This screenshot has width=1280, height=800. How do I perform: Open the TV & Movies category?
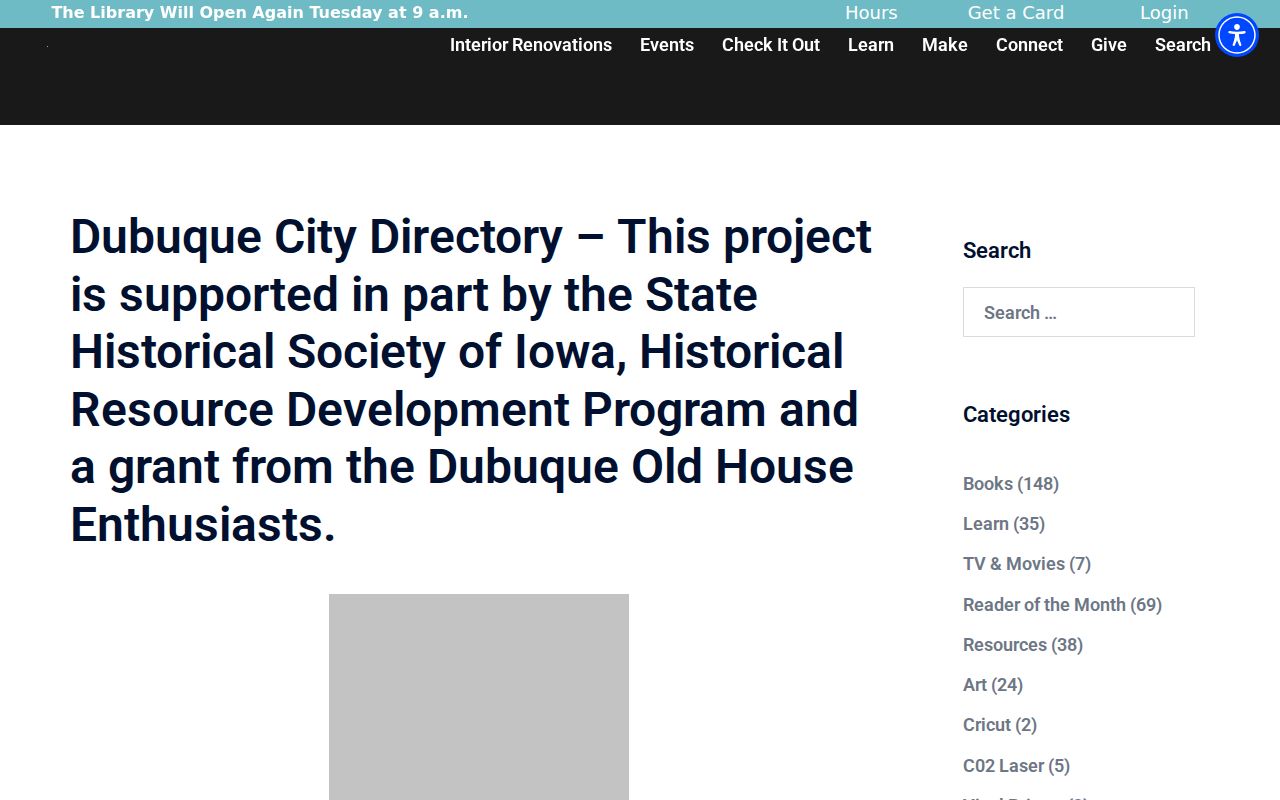(x=1027, y=564)
